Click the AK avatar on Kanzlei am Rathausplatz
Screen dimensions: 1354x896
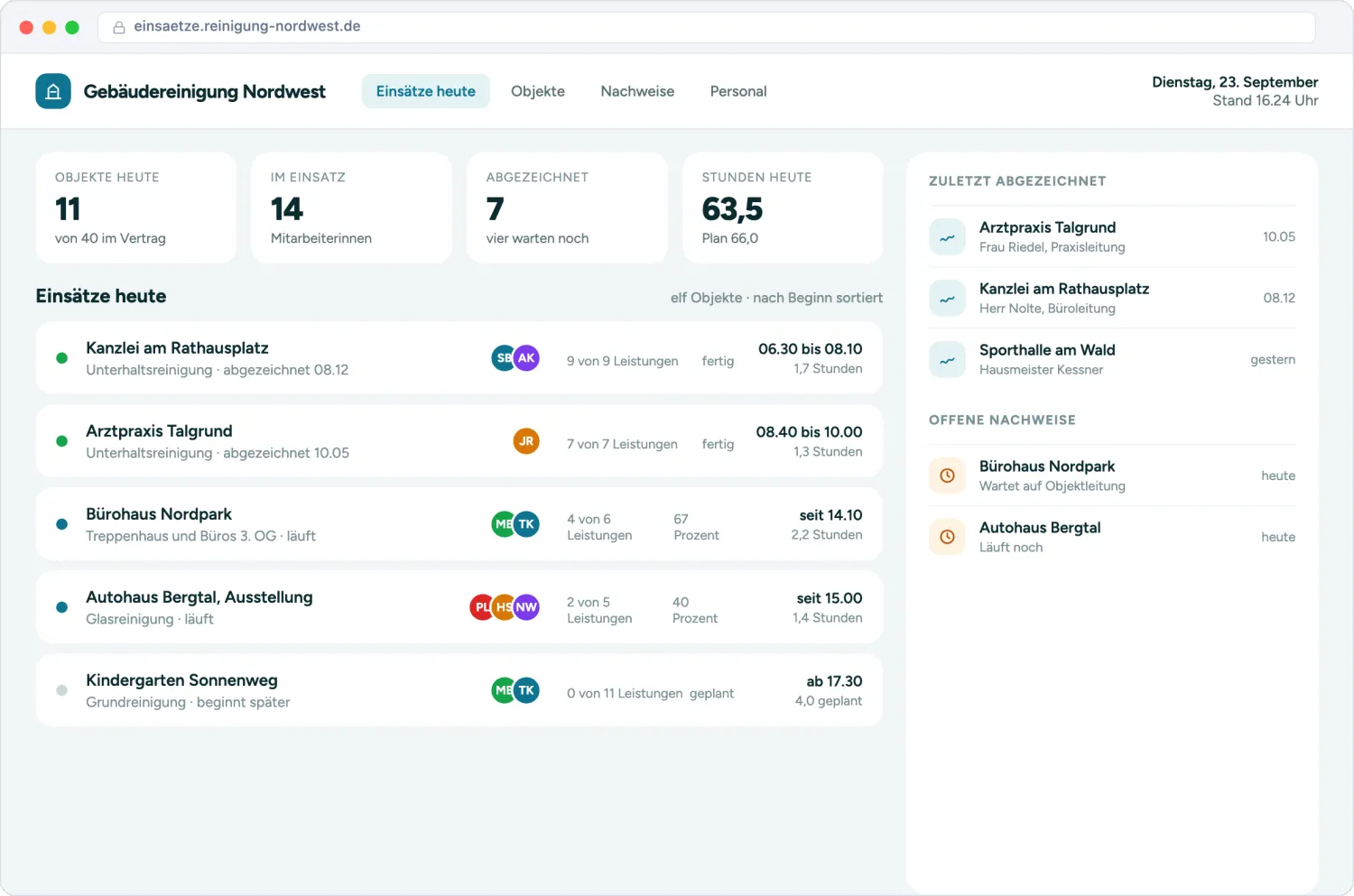tap(526, 358)
